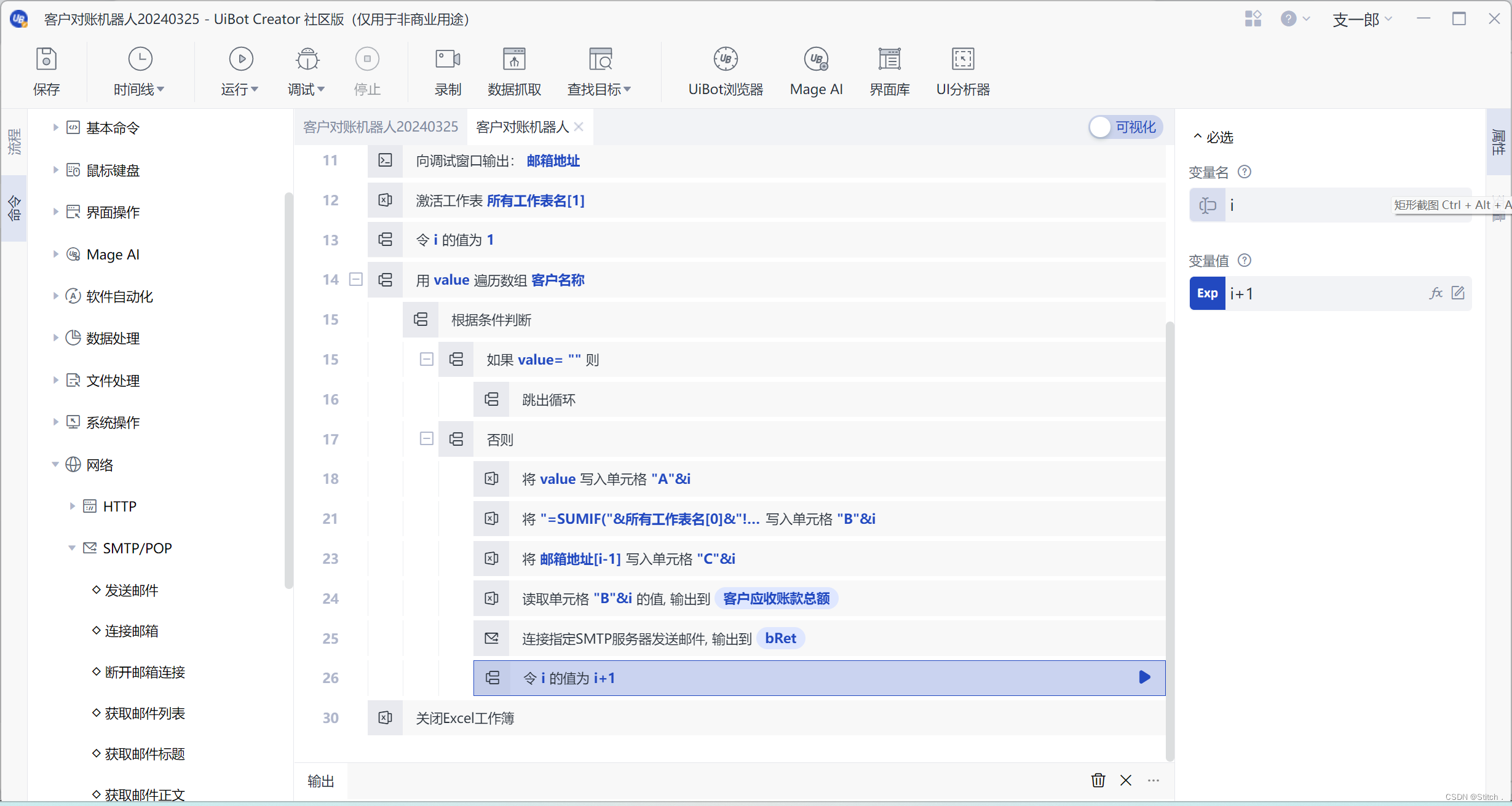Image resolution: width=1512 pixels, height=806 pixels.
Task: Switch to 客户对账机器人20240325 tab
Action: (380, 127)
